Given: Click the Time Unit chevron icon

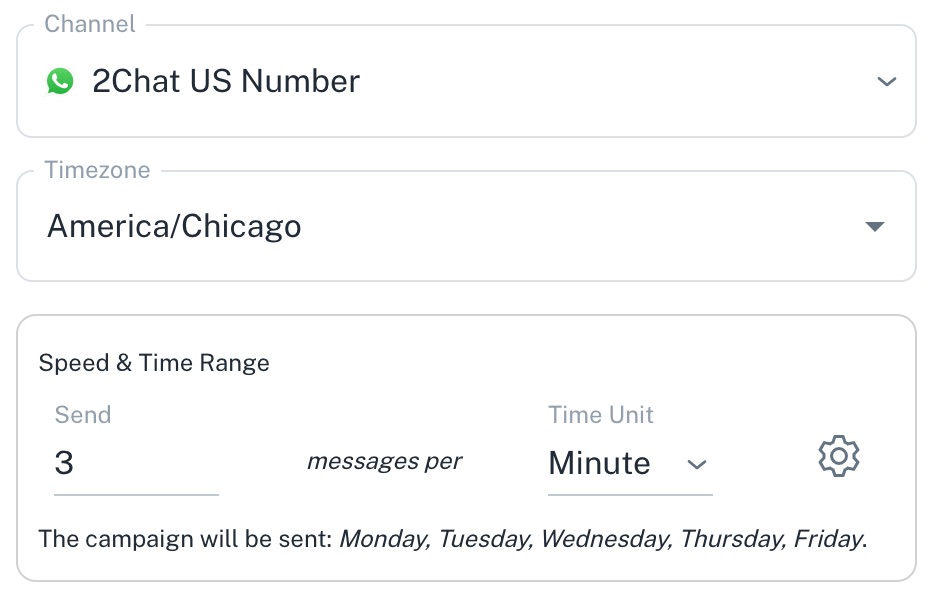Looking at the screenshot, I should pos(699,464).
